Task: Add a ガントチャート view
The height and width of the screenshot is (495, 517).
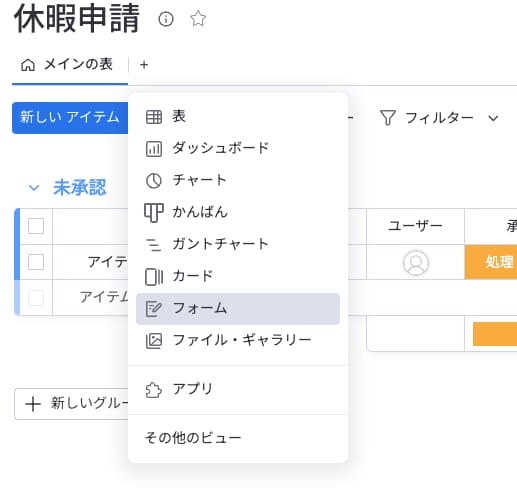Action: 238,245
